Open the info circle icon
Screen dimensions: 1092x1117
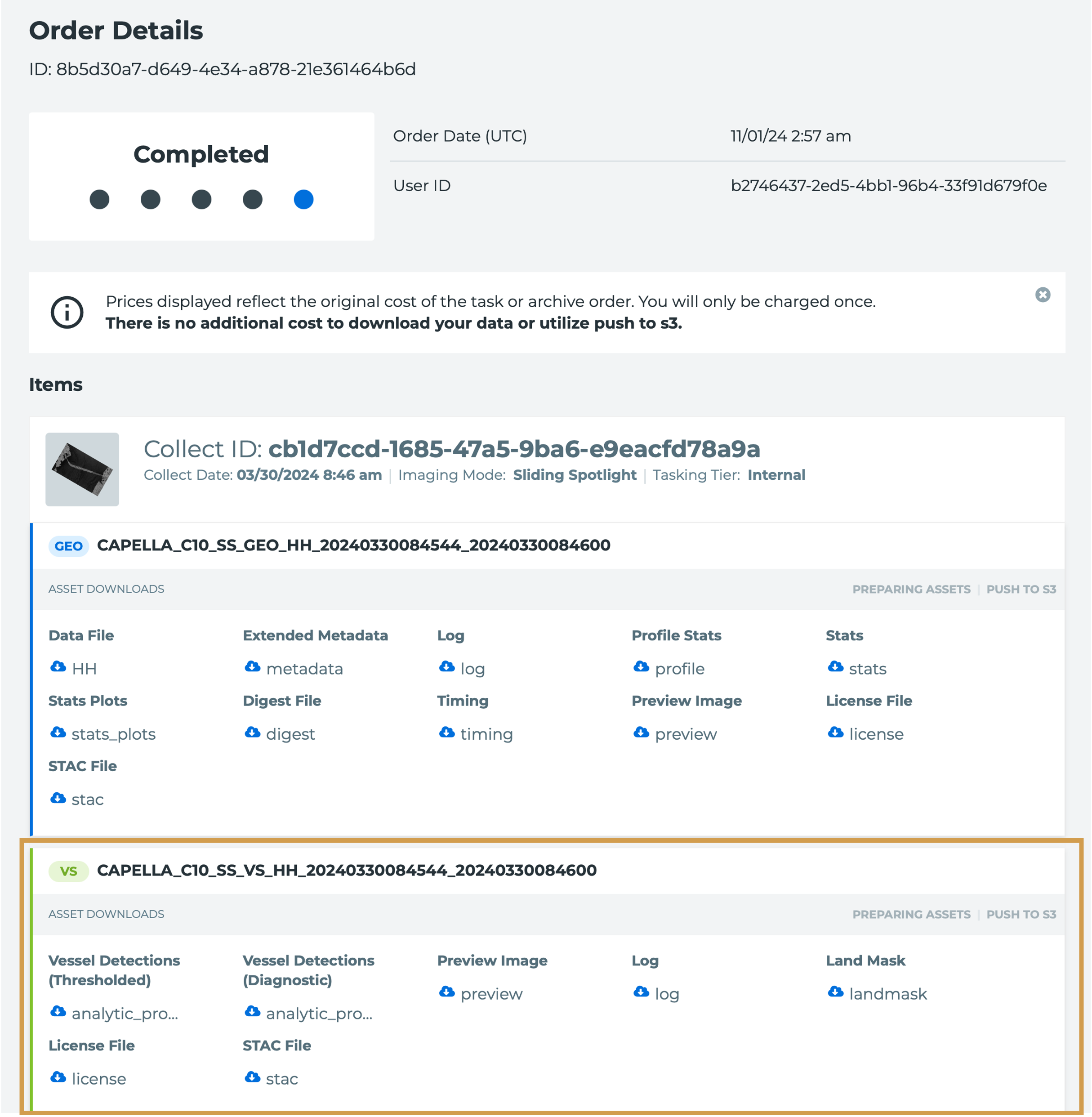point(67,313)
